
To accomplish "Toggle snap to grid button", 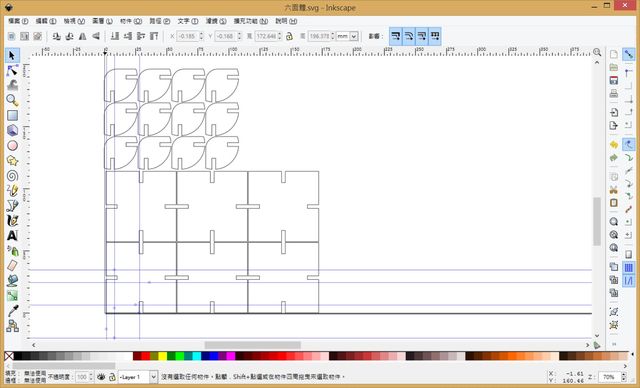I will 629,268.
